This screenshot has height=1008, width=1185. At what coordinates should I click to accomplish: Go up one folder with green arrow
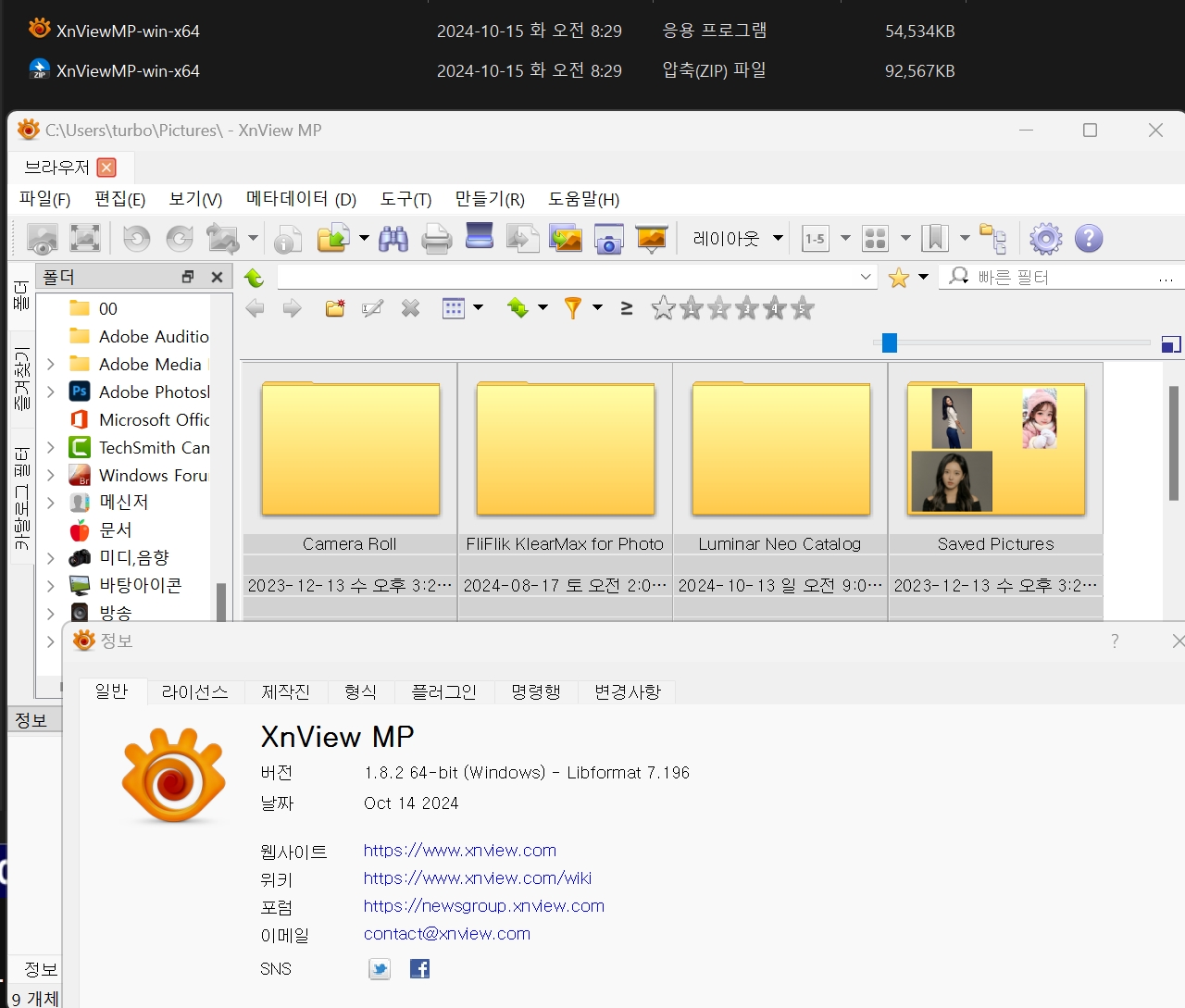point(254,278)
